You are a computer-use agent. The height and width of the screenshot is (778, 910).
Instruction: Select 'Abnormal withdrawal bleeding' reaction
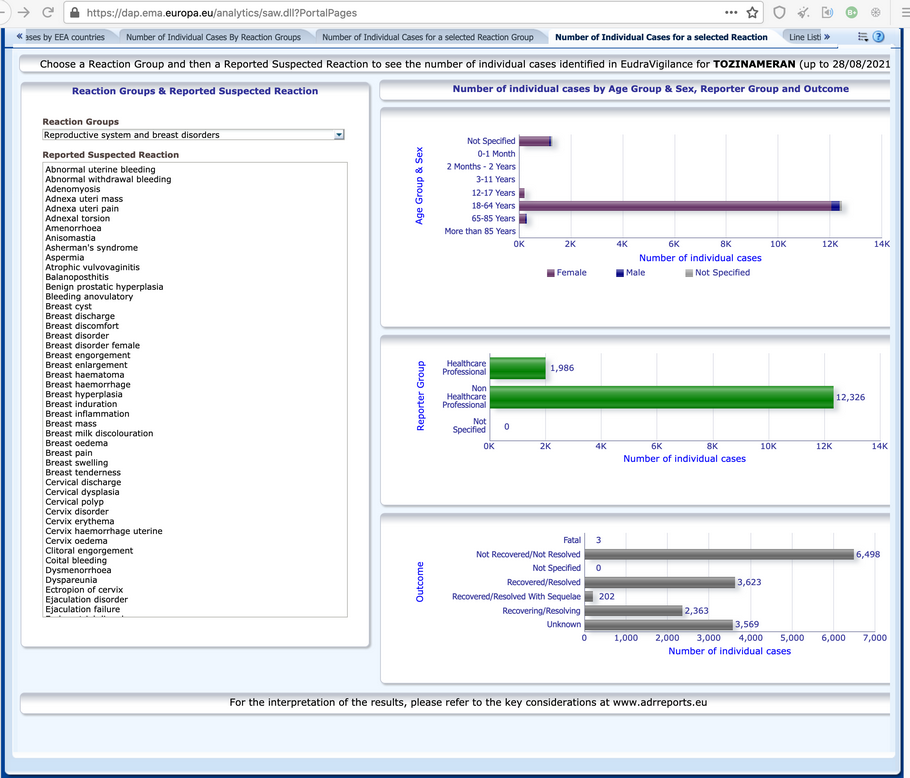tap(109, 179)
